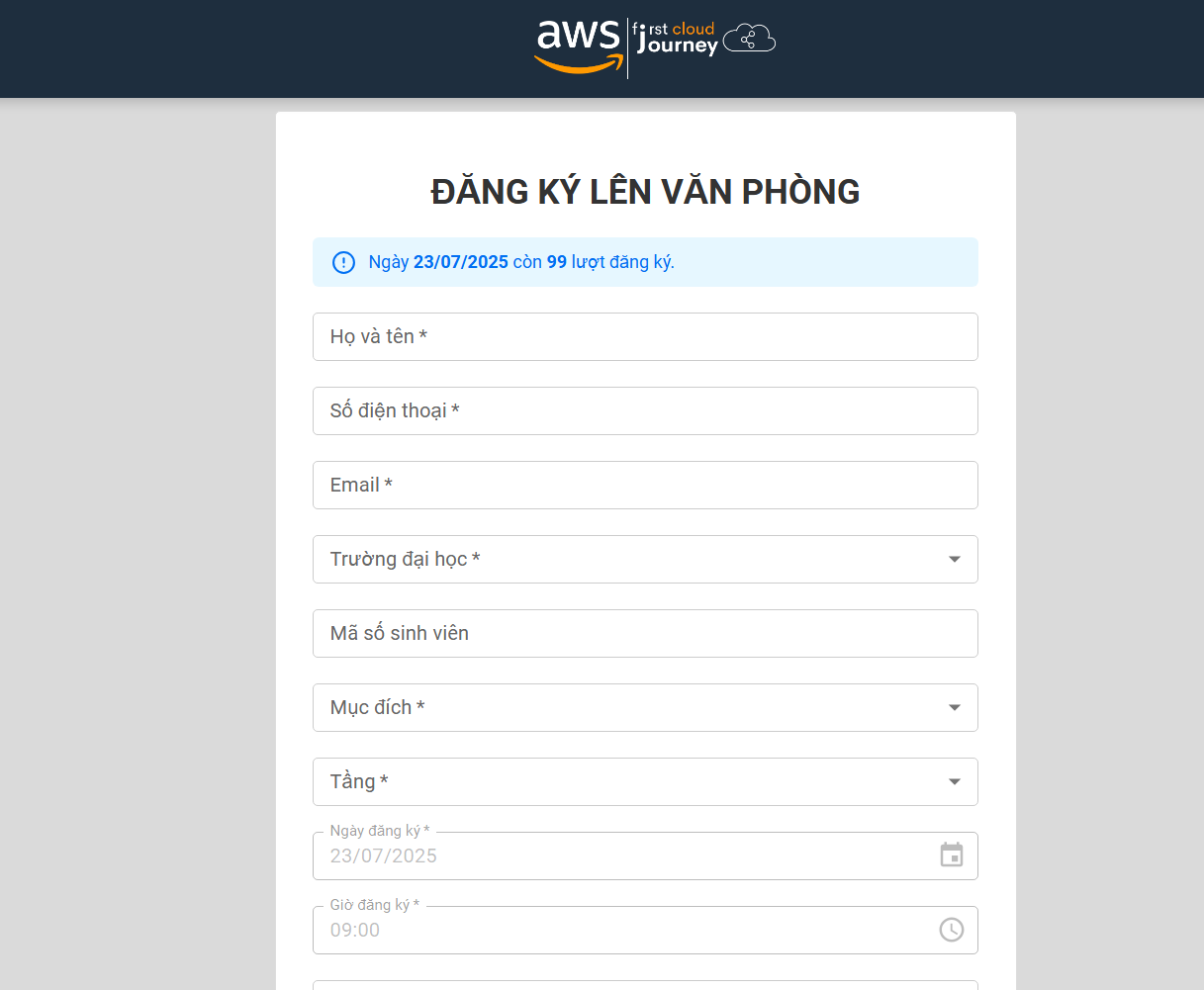
Task: Expand the Tầng dropdown arrow
Action: 955,782
